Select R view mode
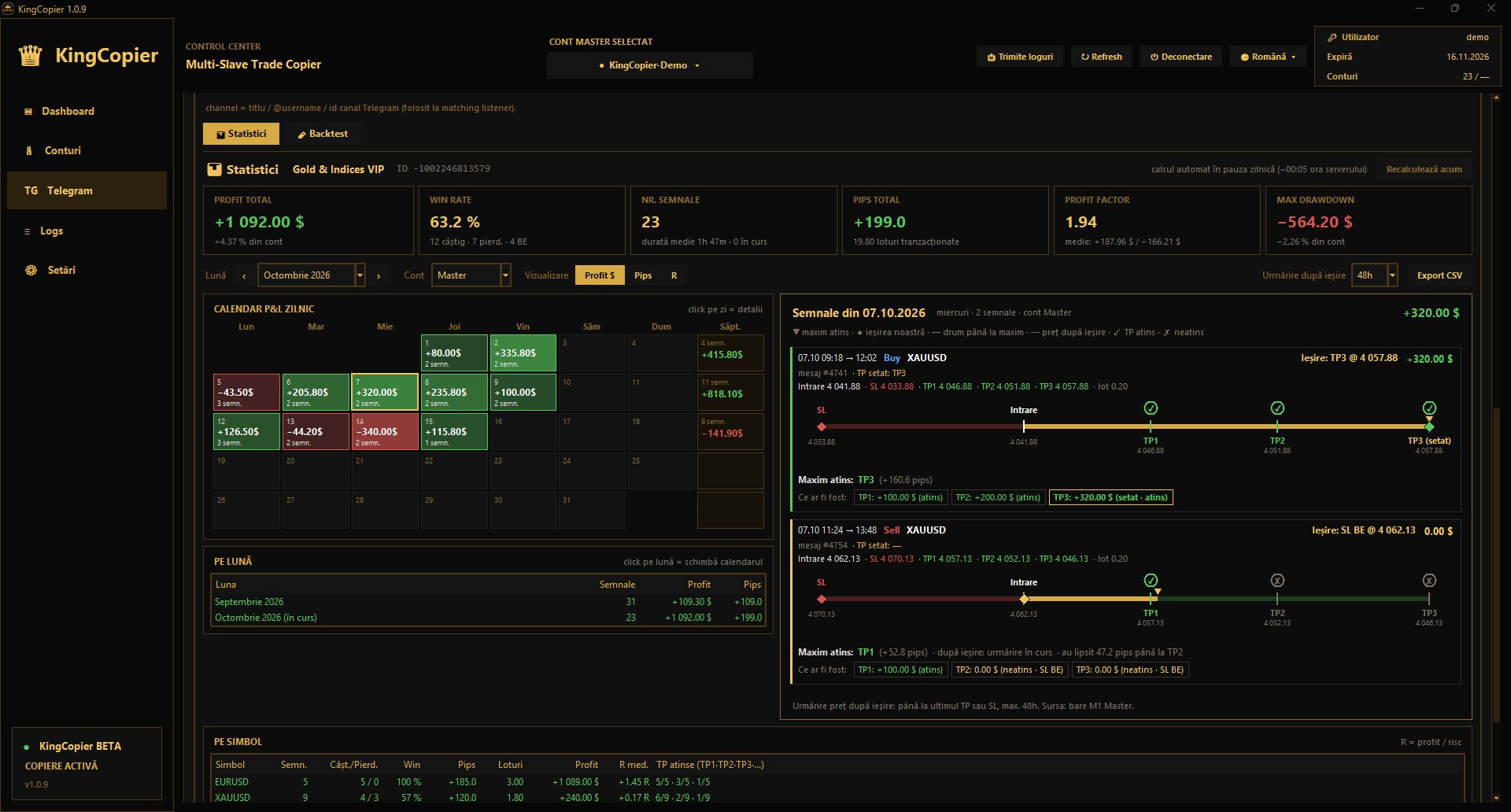Viewport: 1511px width, 812px height. [674, 275]
